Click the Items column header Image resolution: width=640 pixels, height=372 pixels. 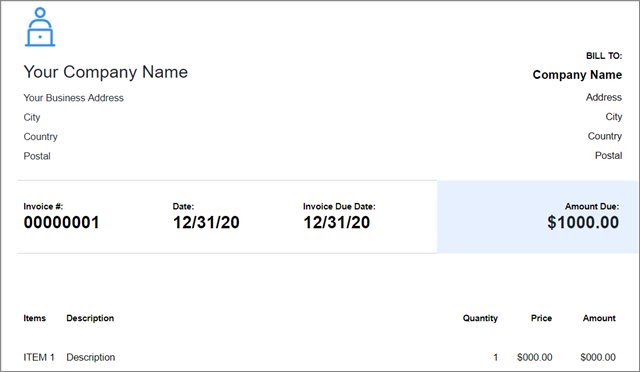click(x=35, y=318)
